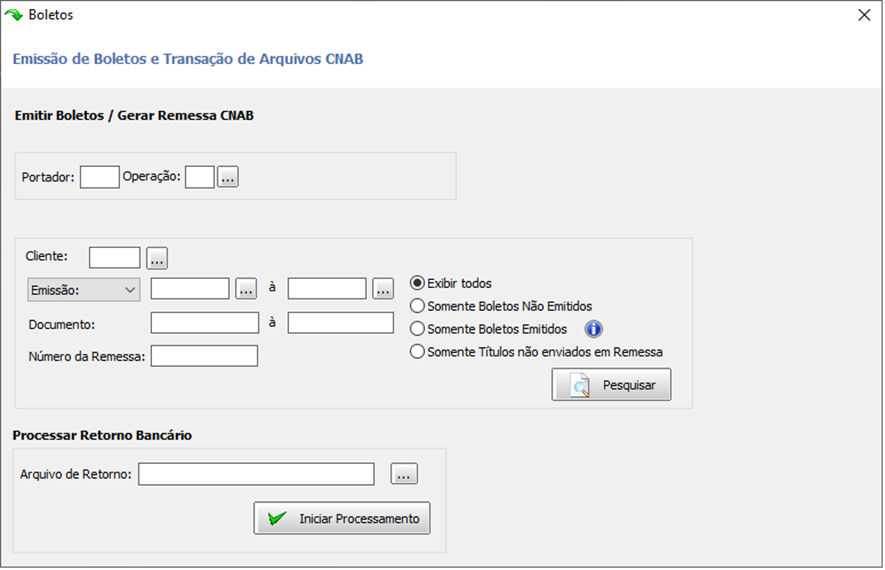
Task: Select Somente Boletos Não Emitidos
Action: [417, 306]
